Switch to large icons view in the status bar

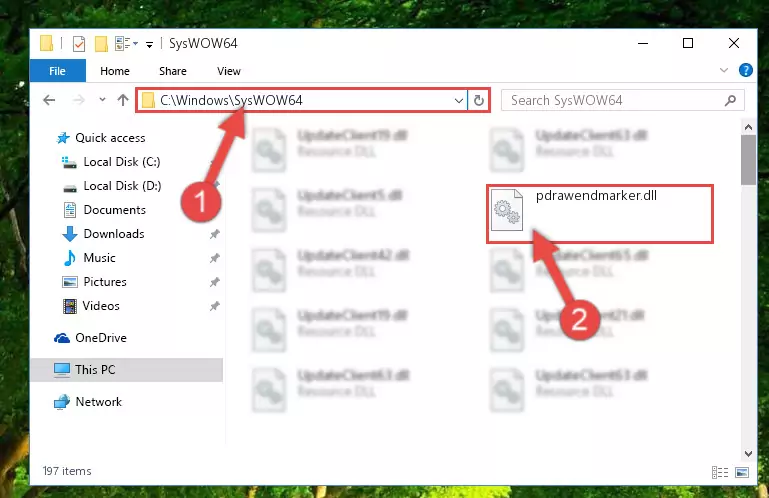click(x=742, y=472)
